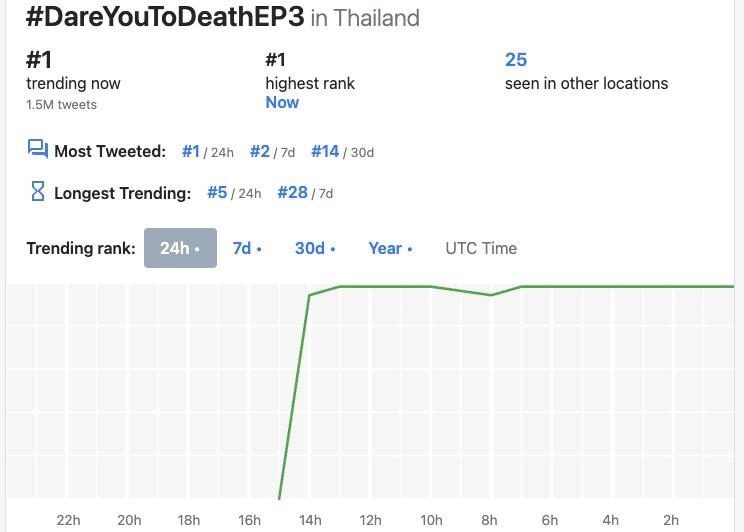Select the 24h trending rank tab

180,248
